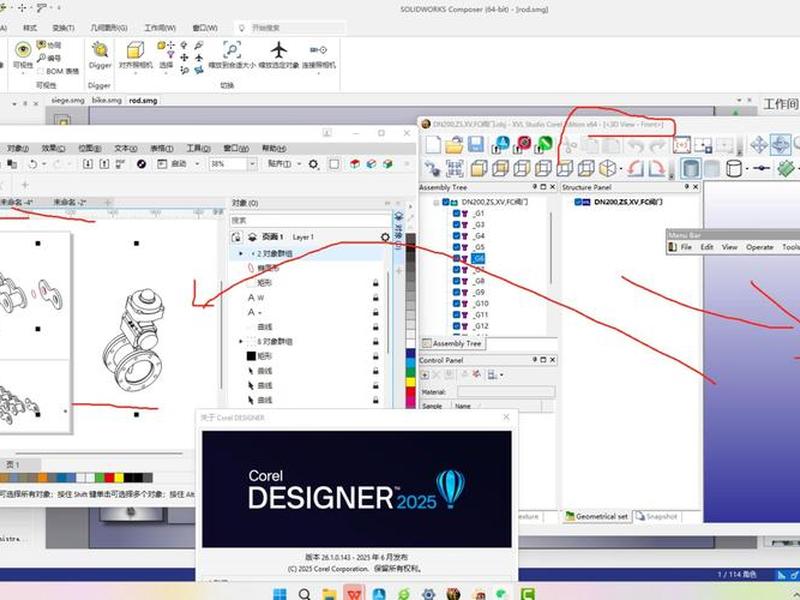
Task: Click the isometric cube view icon in XVL Studio
Action: (x=608, y=168)
